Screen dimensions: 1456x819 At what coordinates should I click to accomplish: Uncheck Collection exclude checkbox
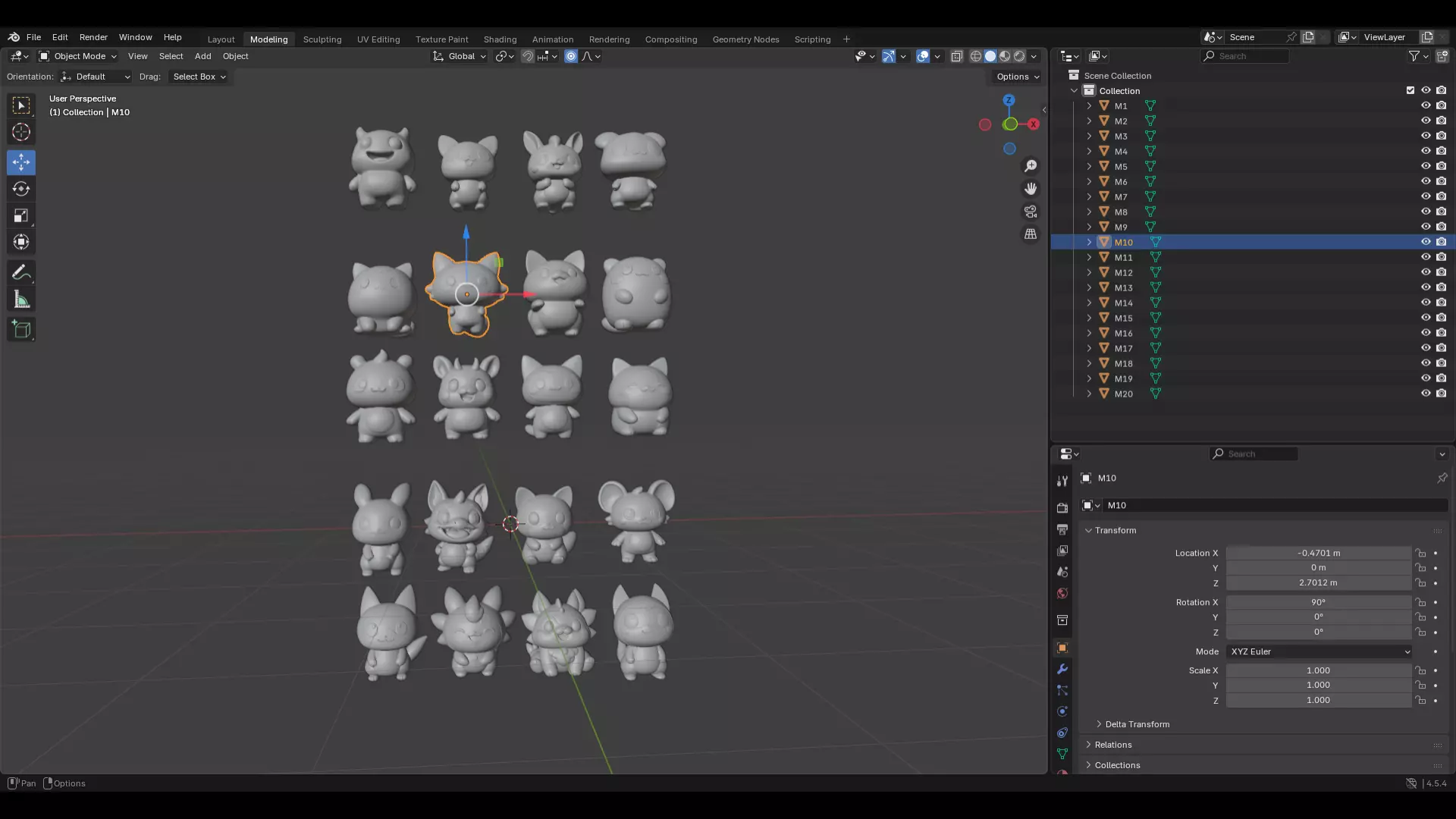pos(1410,90)
